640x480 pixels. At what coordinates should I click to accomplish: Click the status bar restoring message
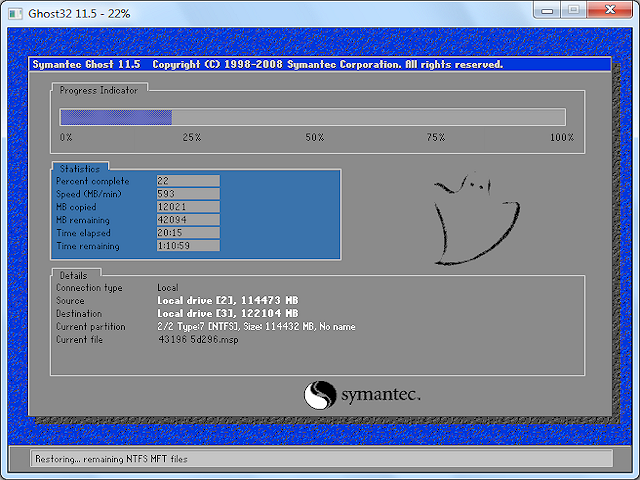[x=111, y=459]
